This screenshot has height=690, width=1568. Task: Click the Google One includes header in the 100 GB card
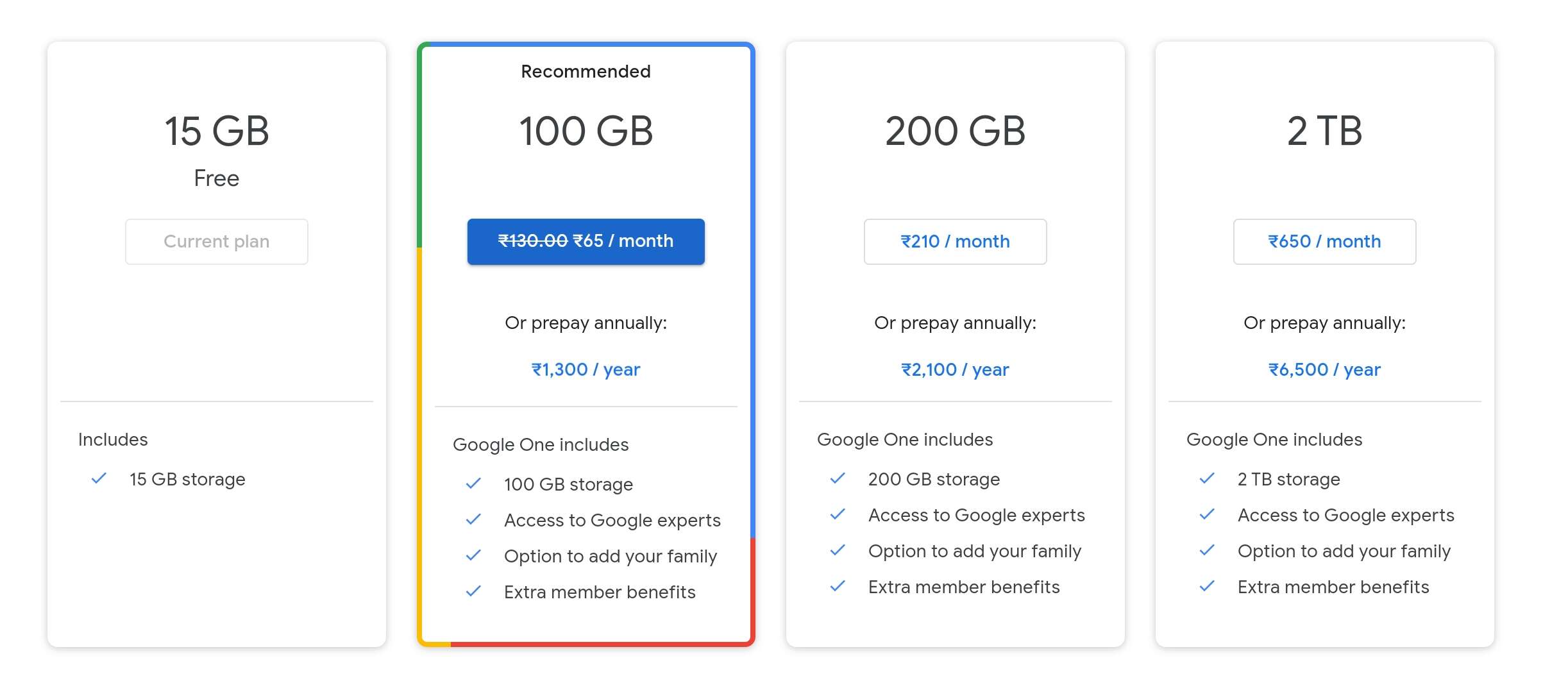[x=541, y=444]
